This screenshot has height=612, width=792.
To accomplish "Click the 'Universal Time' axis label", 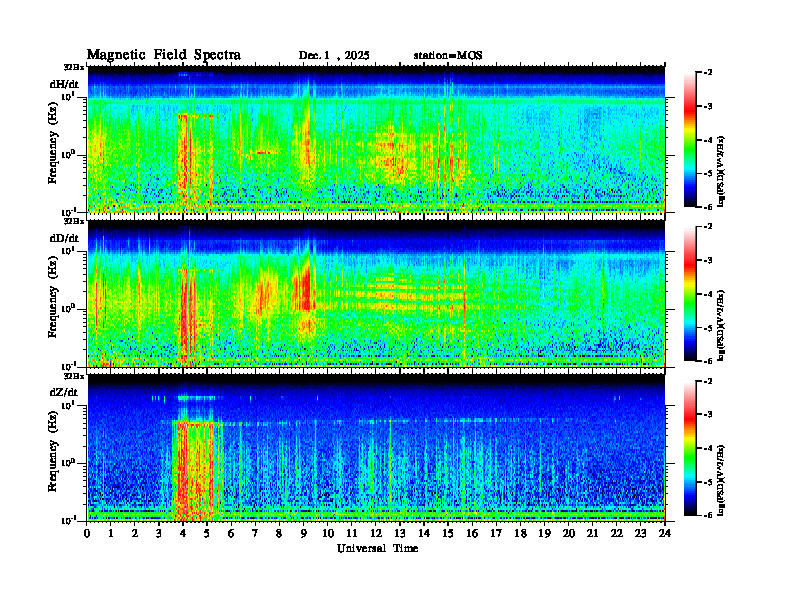I will coord(377,548).
